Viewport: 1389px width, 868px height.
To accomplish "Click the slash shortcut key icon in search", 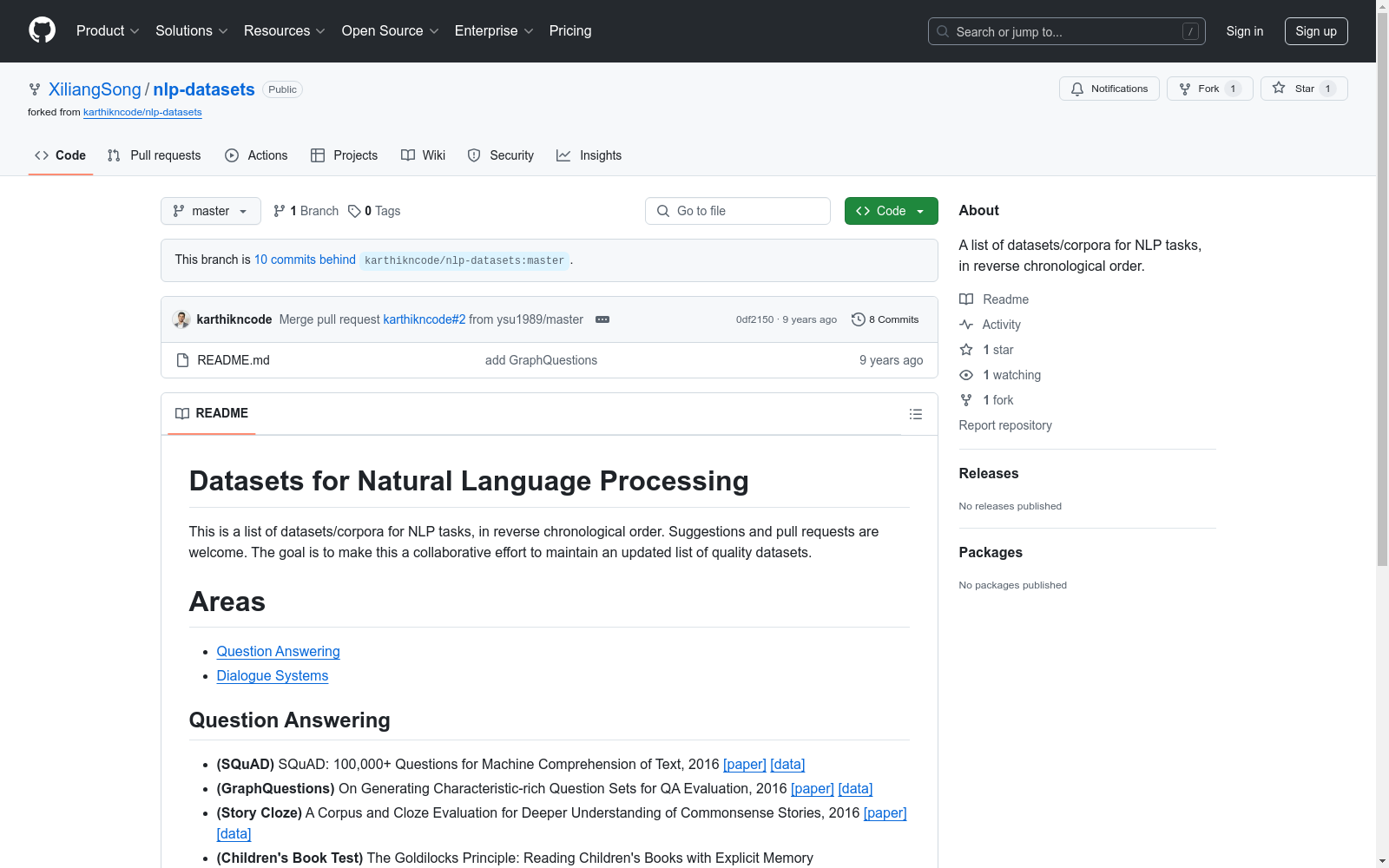I will [x=1190, y=31].
